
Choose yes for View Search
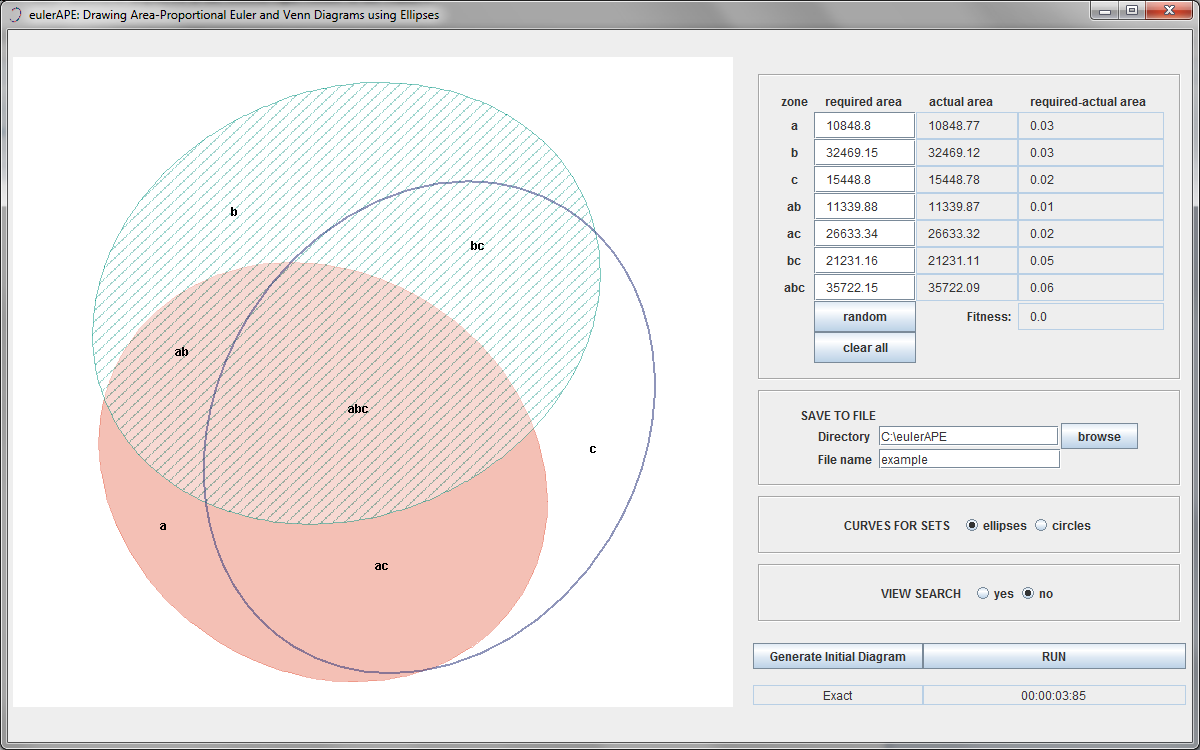point(983,593)
